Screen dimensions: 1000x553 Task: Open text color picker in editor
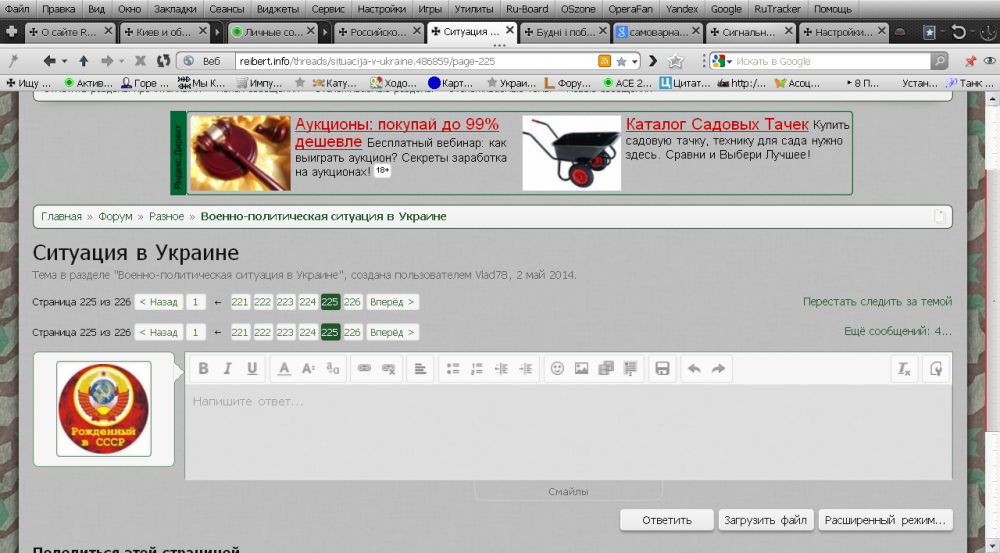[x=284, y=369]
